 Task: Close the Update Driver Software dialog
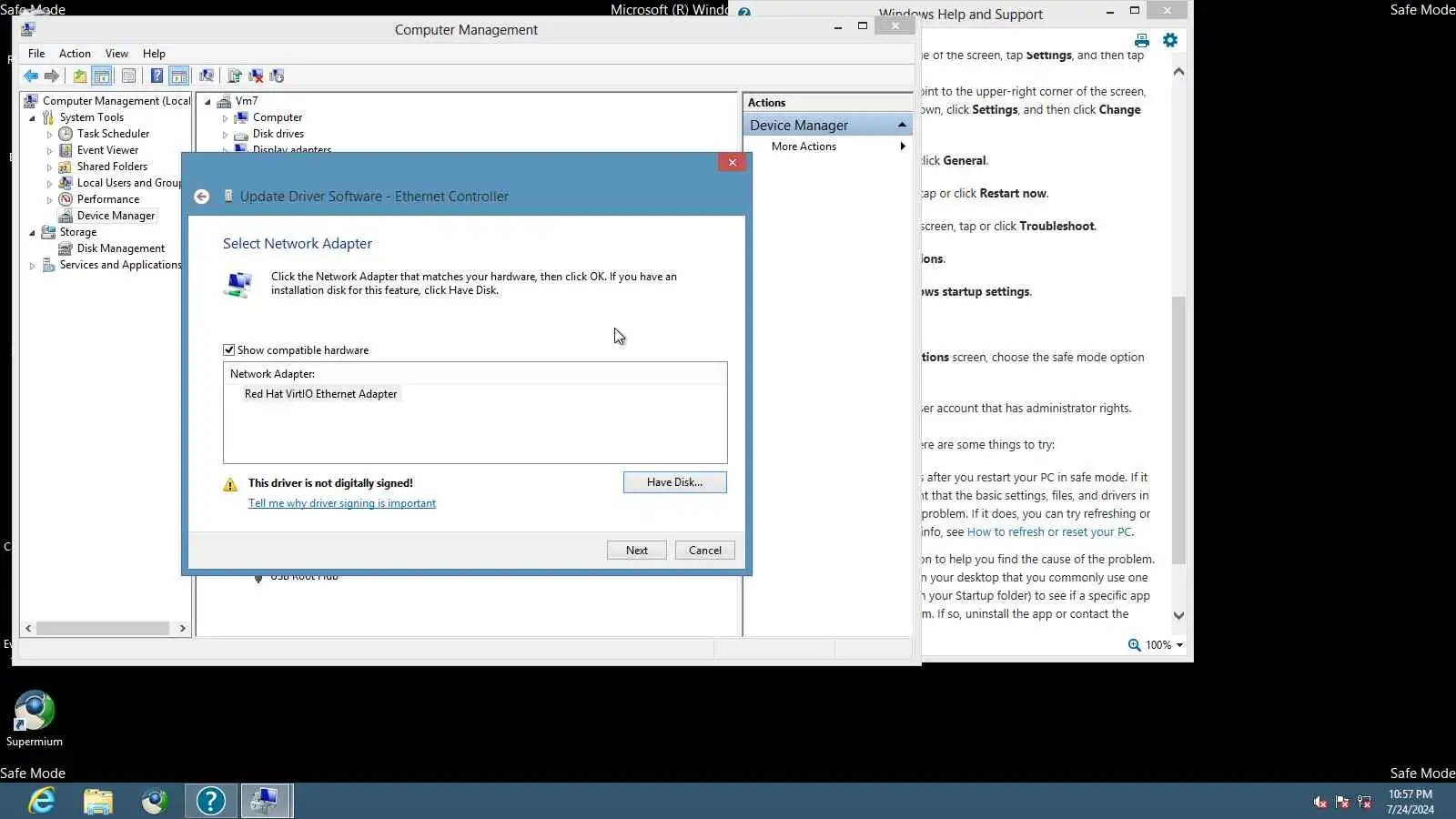[x=732, y=162]
